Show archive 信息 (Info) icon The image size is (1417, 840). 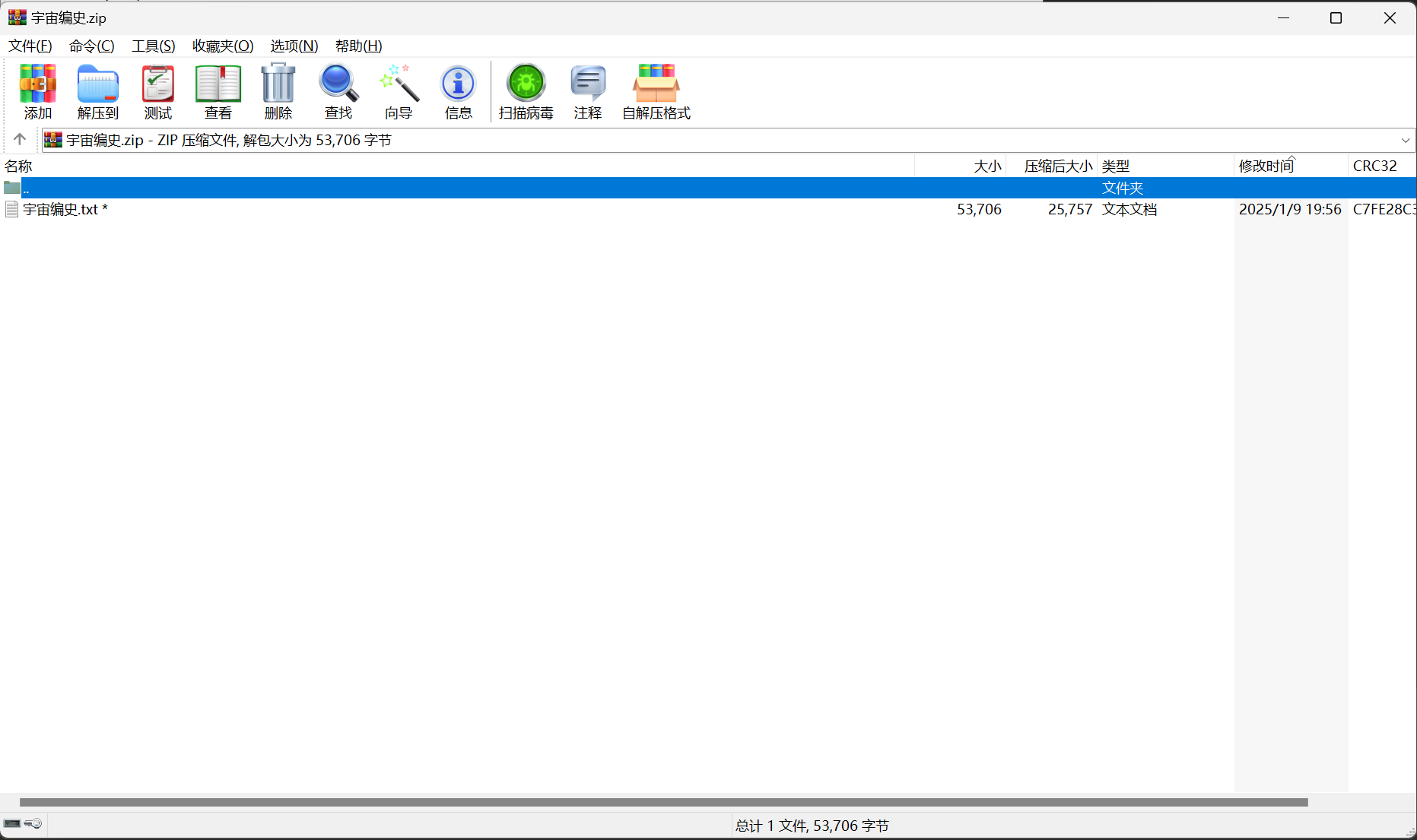pyautogui.click(x=458, y=91)
